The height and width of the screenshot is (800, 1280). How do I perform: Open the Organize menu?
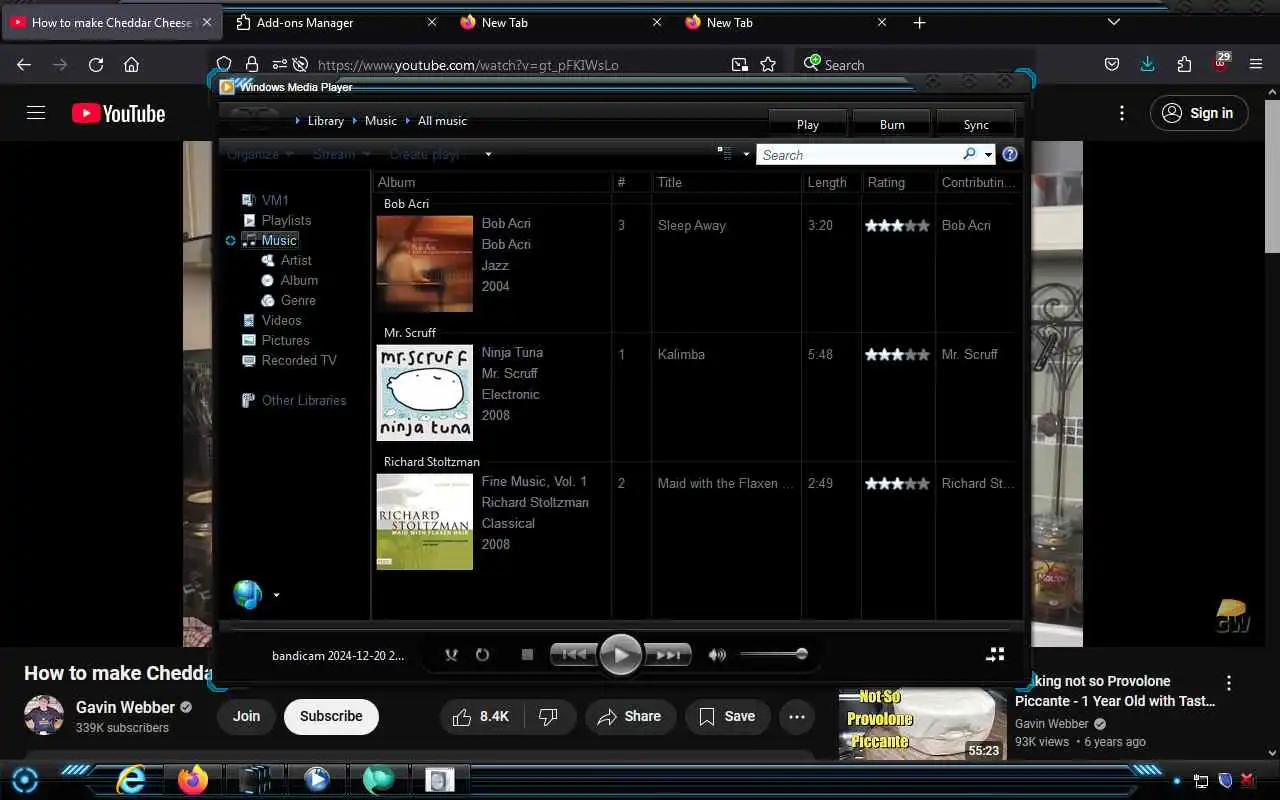click(x=260, y=154)
